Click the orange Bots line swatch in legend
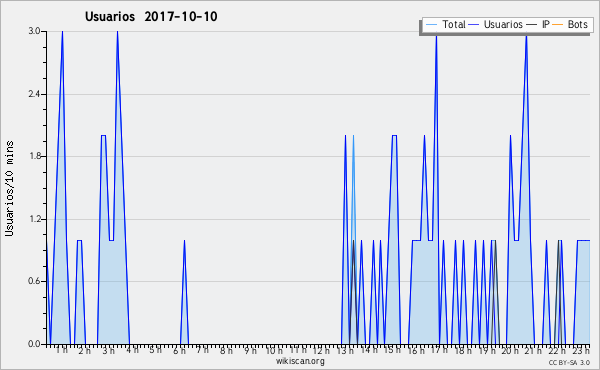This screenshot has height=370, width=600. (558, 25)
